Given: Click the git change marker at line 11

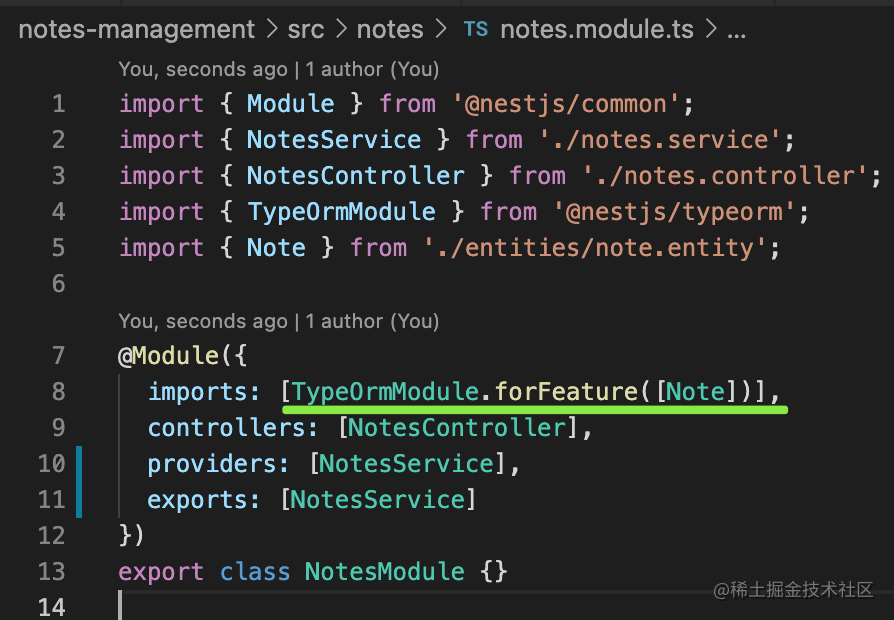Looking at the screenshot, I should click(78, 500).
